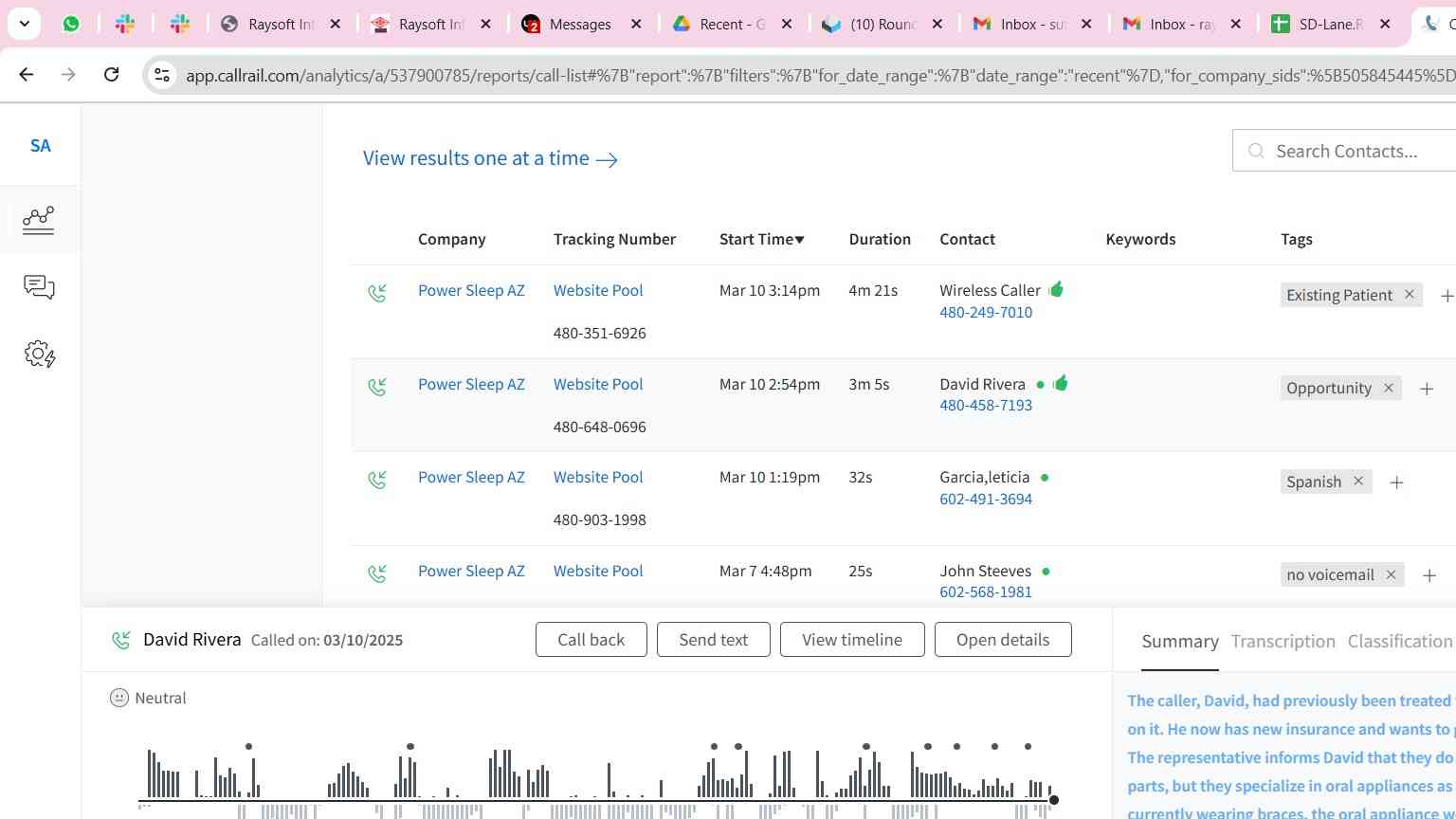Click the Mar 10 2:54pm start time

770,384
